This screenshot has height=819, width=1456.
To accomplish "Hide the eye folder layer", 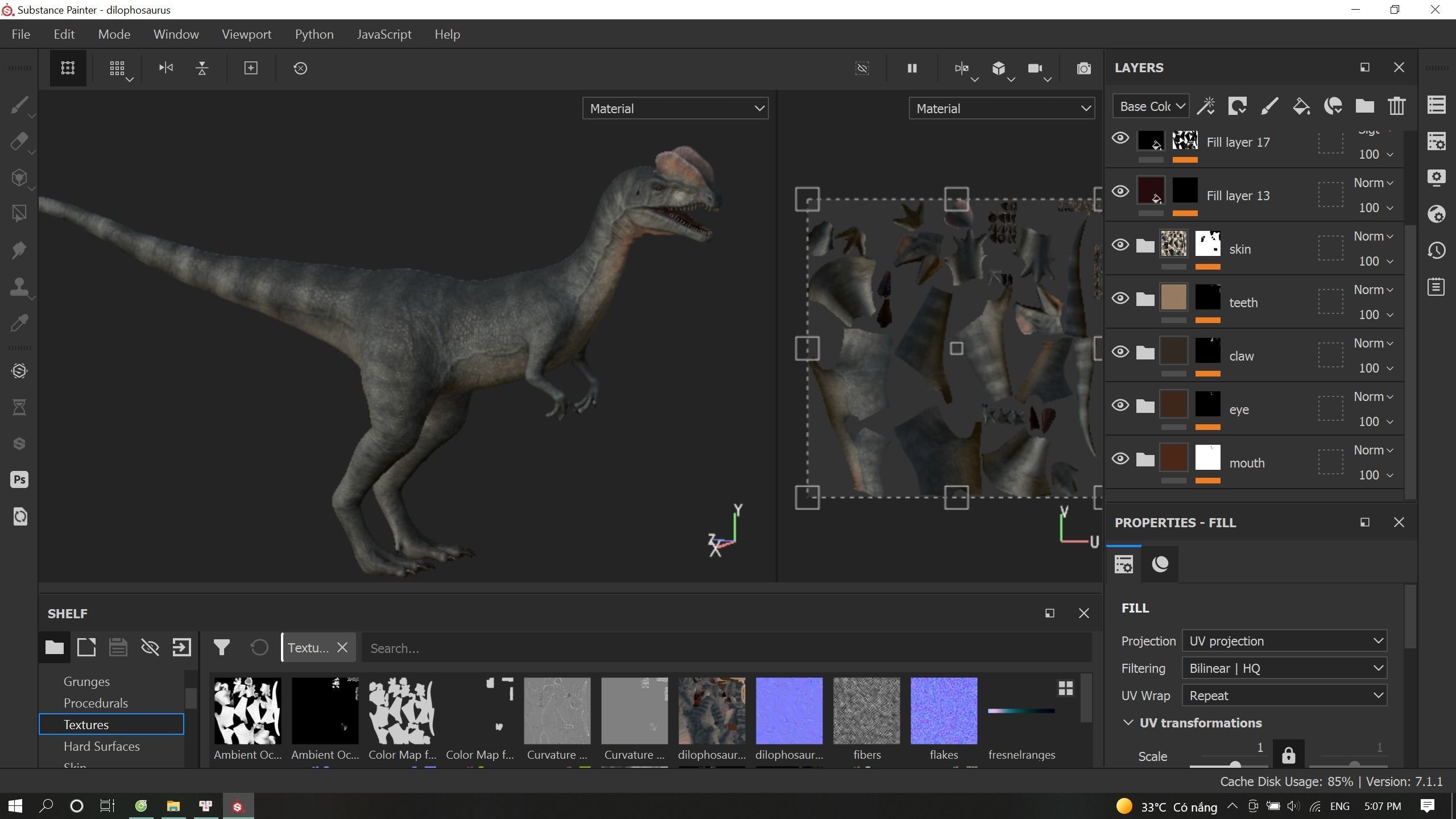I will click(1120, 405).
